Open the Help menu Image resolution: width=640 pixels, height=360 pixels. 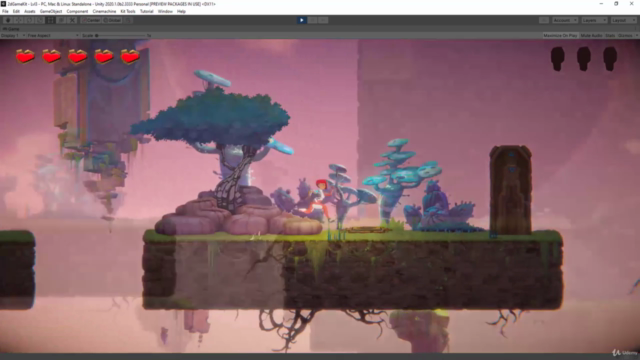[x=181, y=11]
